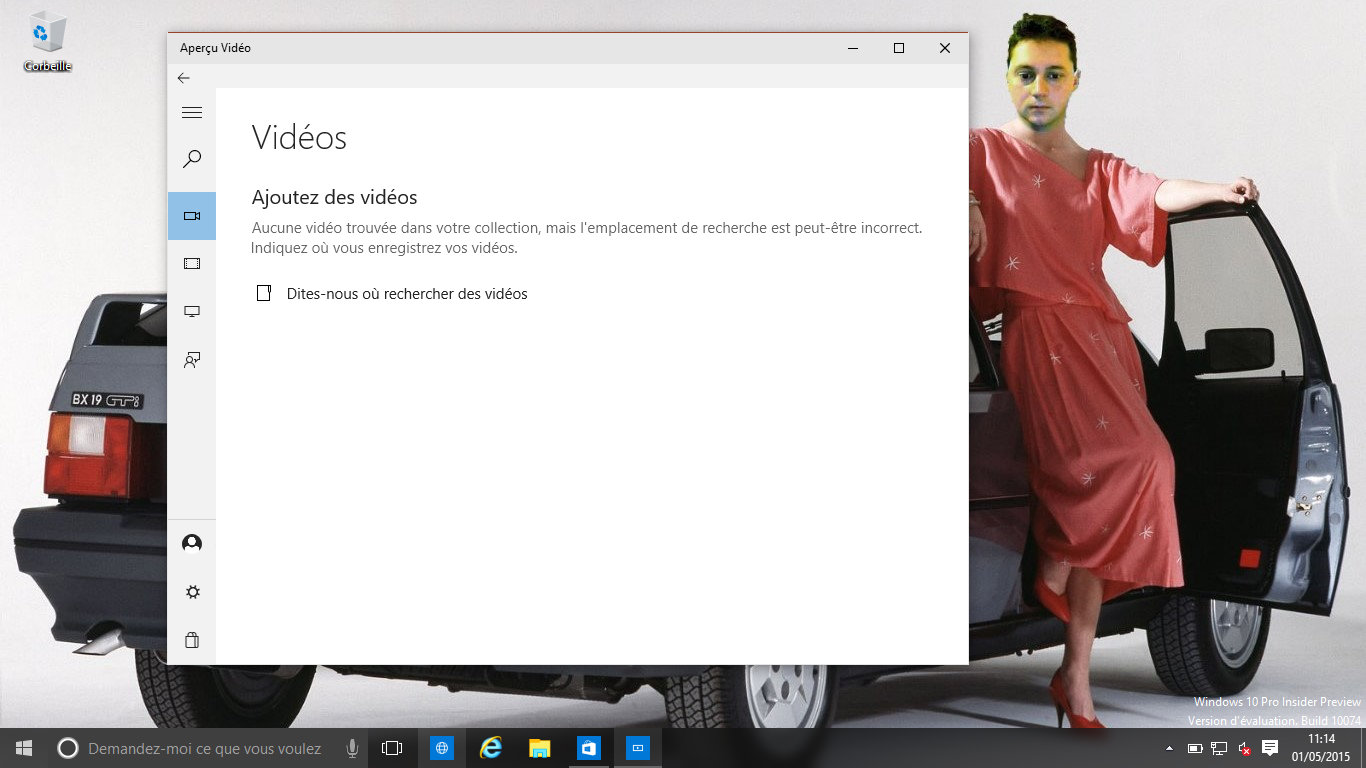
Task: Click the search magnifier icon in sidebar
Action: tap(192, 159)
